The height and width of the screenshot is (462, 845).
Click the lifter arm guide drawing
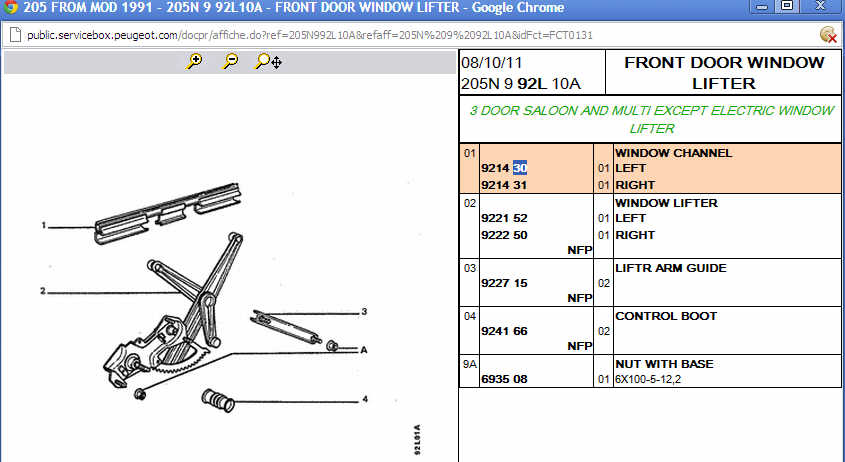(x=285, y=326)
